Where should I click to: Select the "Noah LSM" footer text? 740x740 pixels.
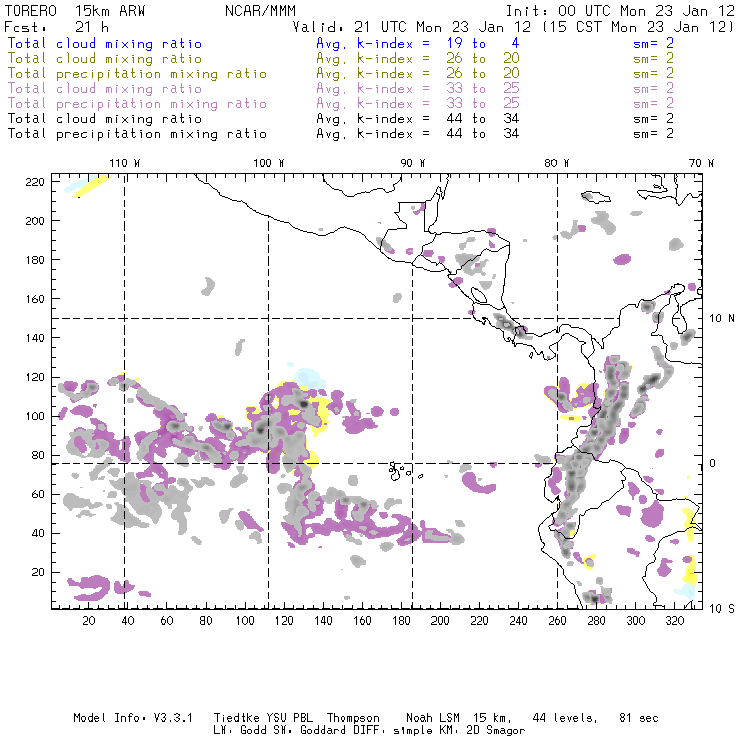(433, 718)
